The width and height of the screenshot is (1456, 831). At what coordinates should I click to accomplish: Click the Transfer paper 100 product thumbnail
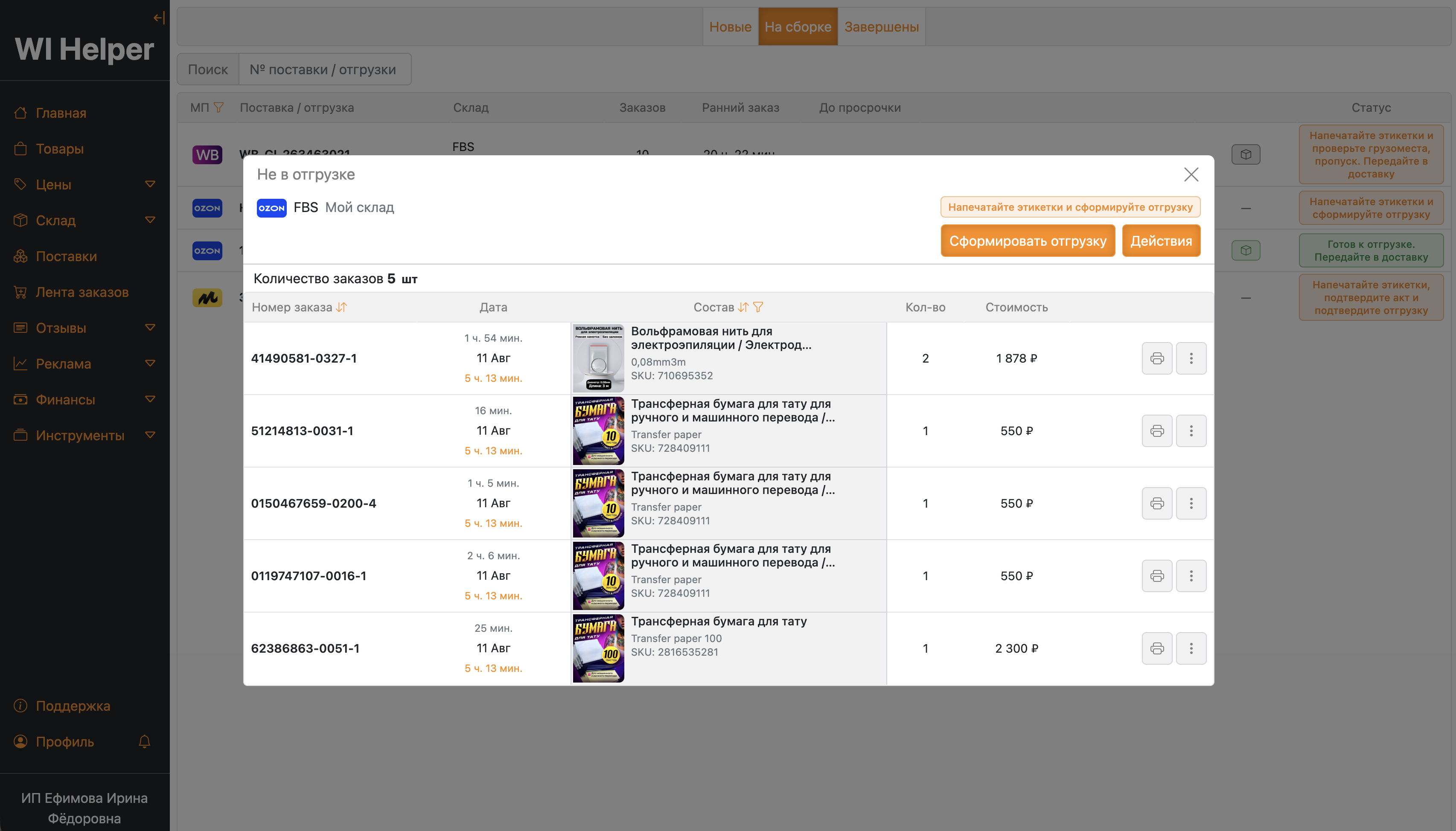pos(598,648)
